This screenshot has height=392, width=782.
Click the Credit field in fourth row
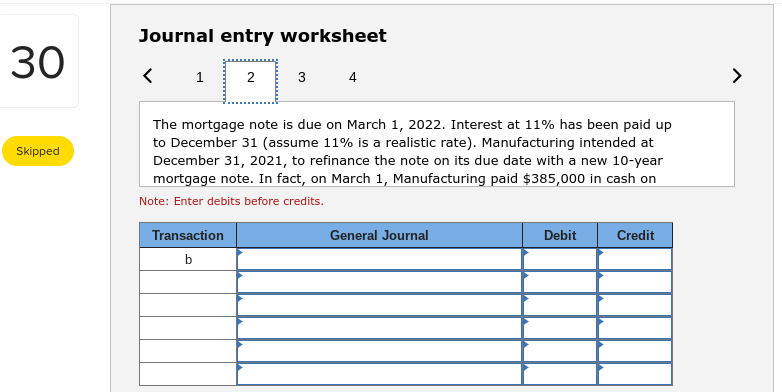pos(635,328)
